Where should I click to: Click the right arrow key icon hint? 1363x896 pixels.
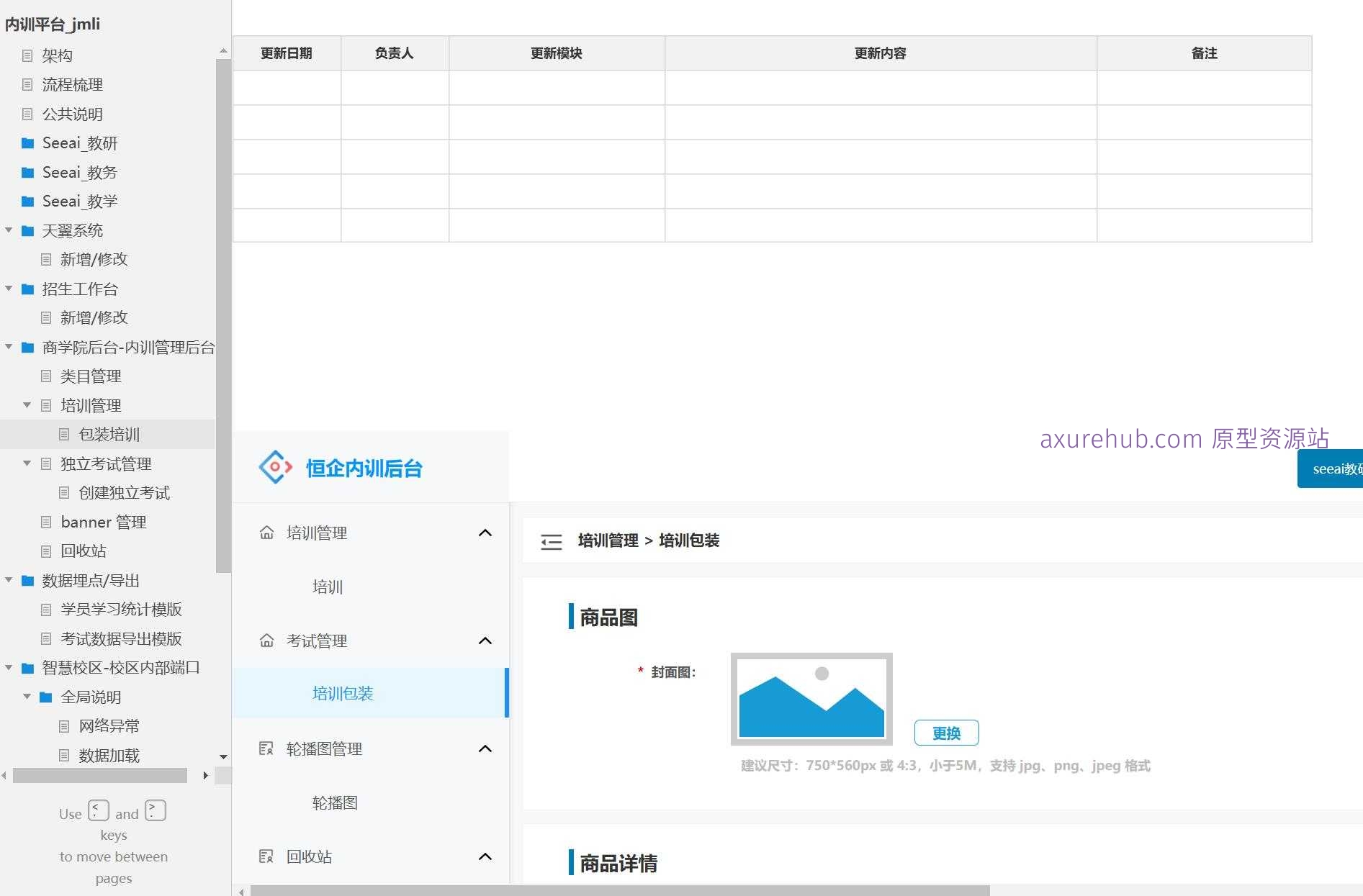coord(156,810)
